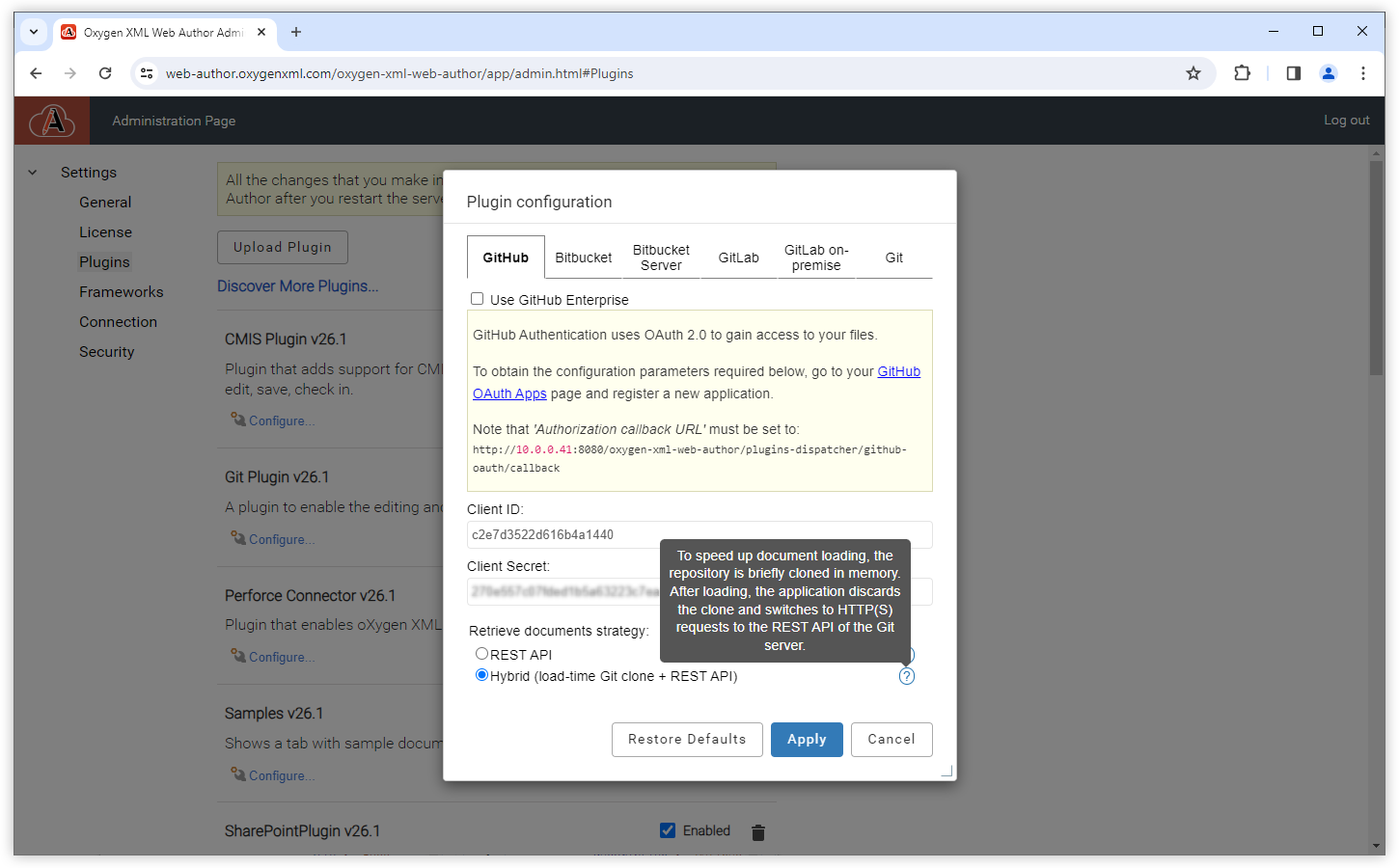Open Connection settings page
This screenshot has height=868, width=1399.
[118, 322]
